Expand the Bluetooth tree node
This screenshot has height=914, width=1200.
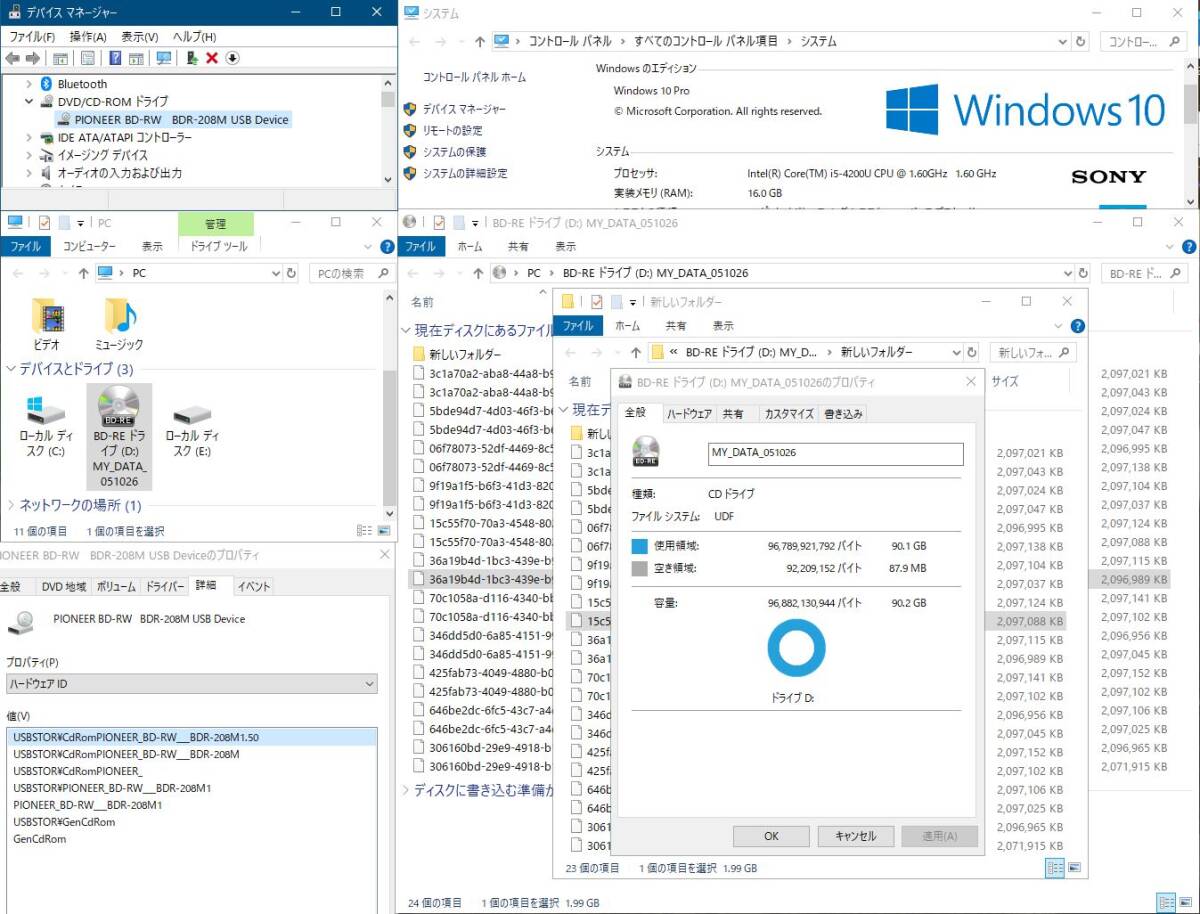[29, 84]
